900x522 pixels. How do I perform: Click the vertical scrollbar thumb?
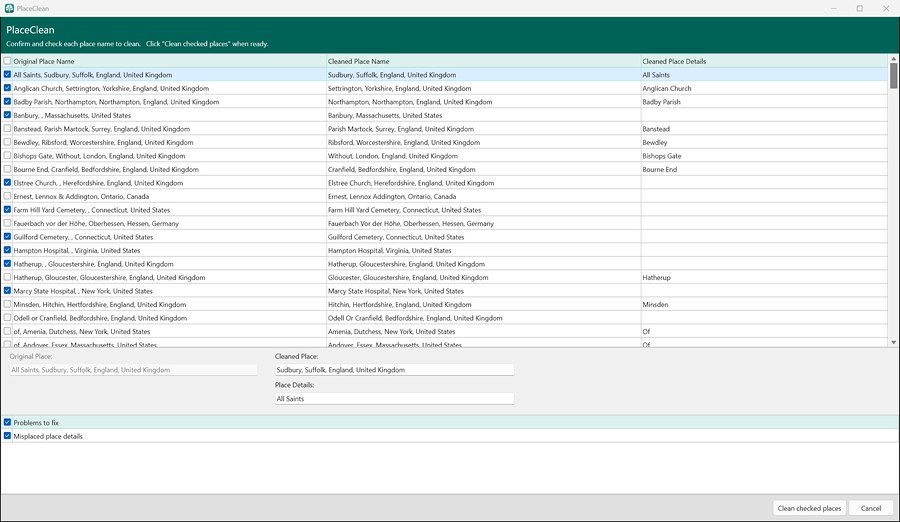pos(894,76)
